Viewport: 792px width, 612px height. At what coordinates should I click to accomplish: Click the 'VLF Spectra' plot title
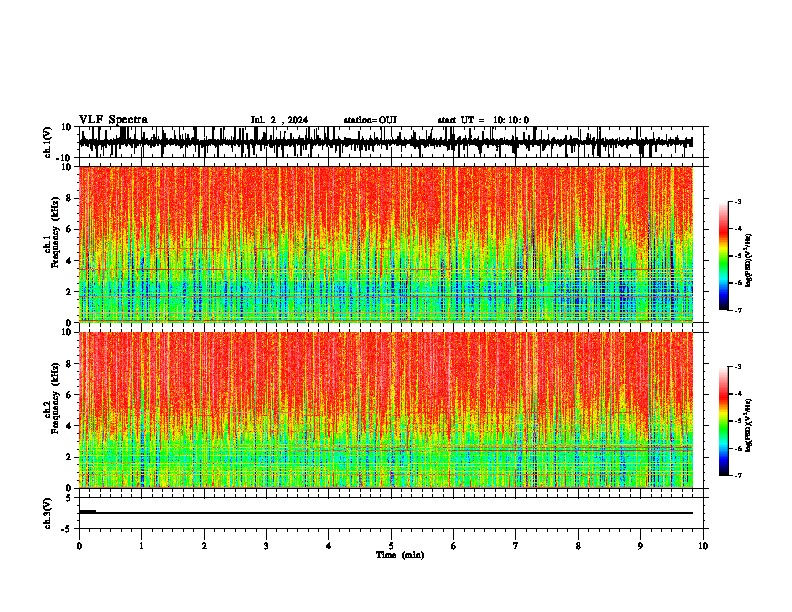(113, 120)
